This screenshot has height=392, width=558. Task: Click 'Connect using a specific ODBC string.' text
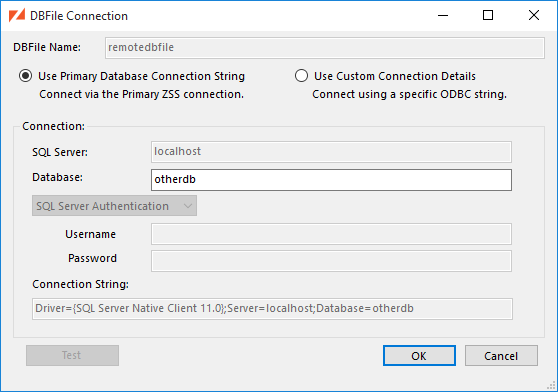(409, 94)
